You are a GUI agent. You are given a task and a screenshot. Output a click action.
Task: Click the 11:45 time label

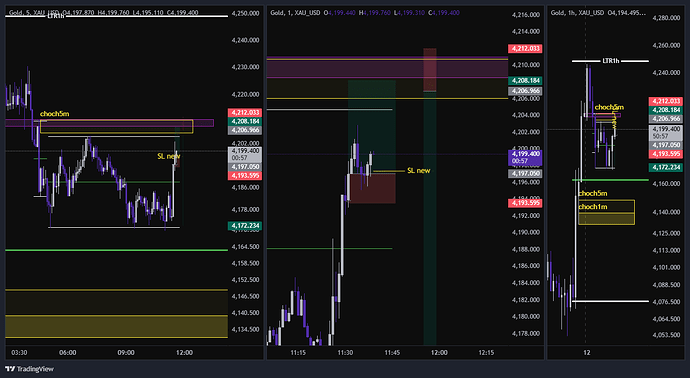click(x=392, y=352)
